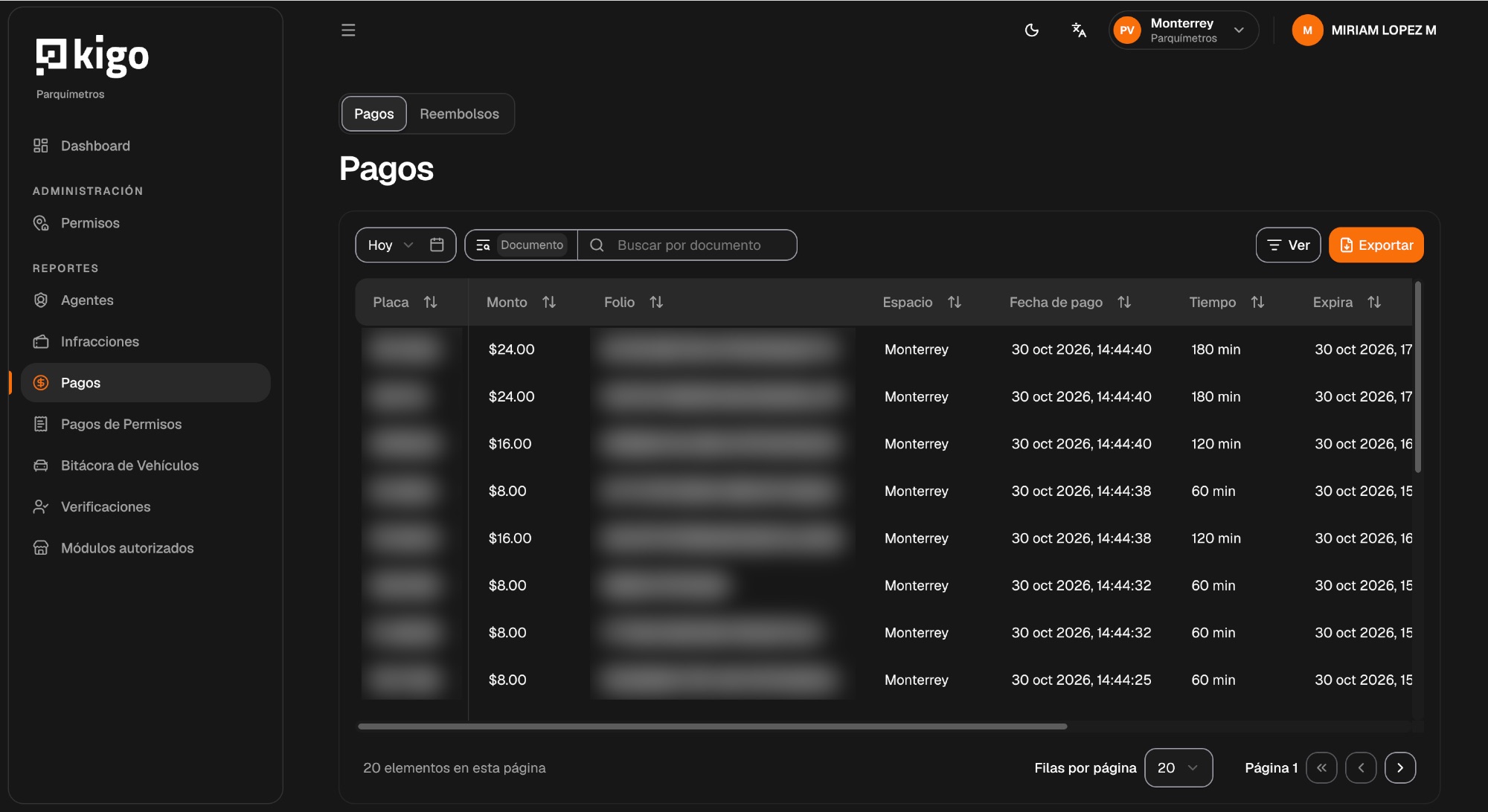
Task: Click the magnifier search icon
Action: coord(597,245)
